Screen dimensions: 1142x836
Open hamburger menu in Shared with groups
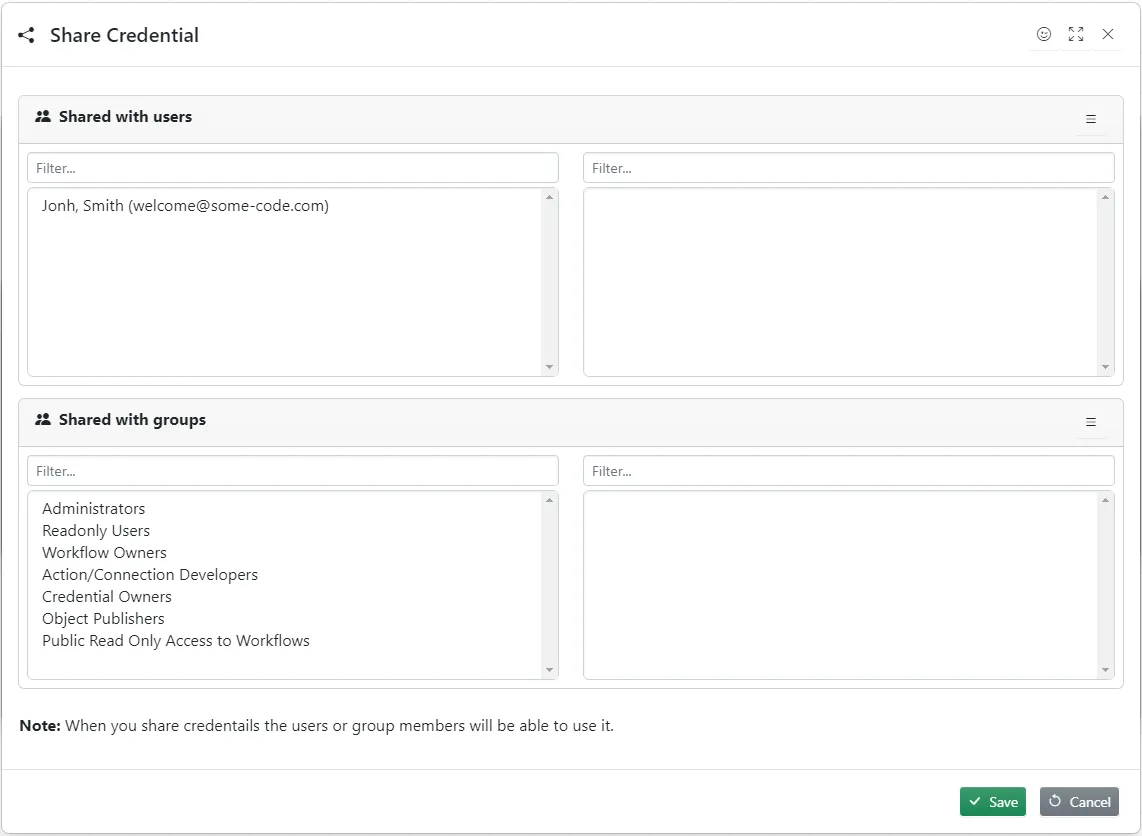1091,422
